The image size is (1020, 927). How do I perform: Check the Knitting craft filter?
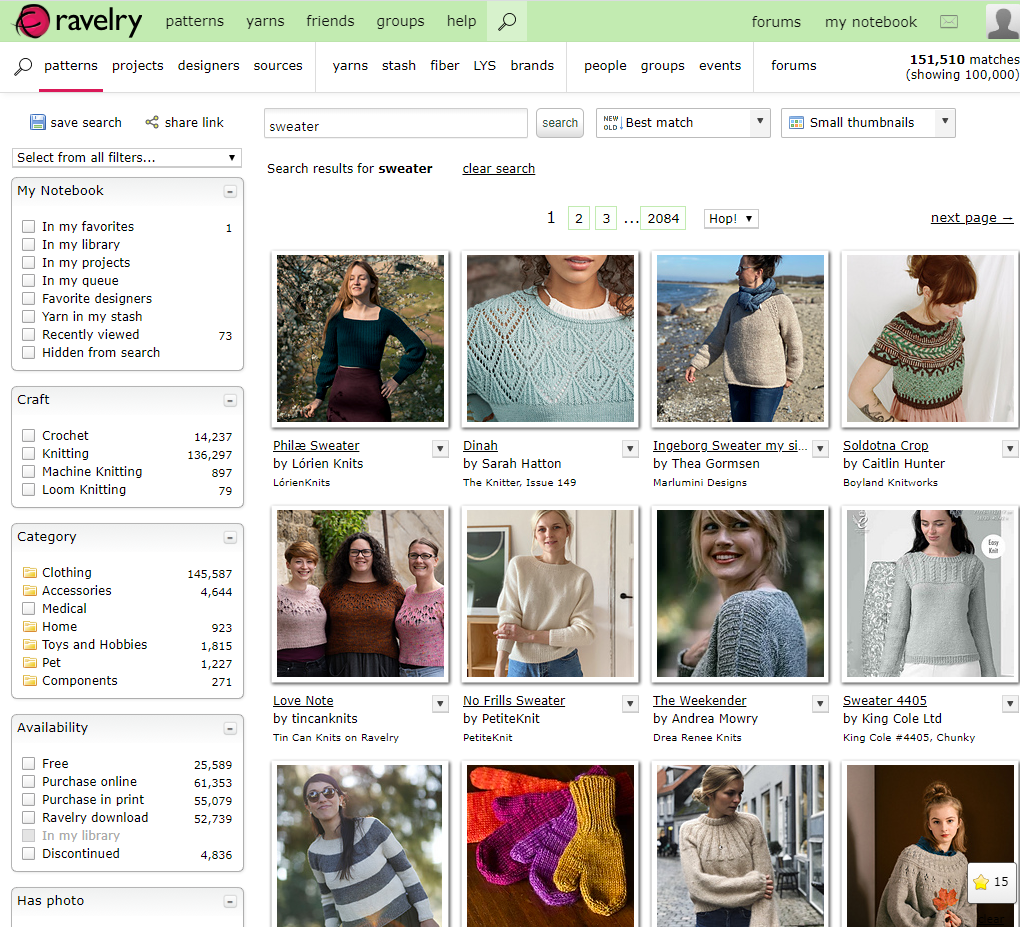(x=28, y=453)
